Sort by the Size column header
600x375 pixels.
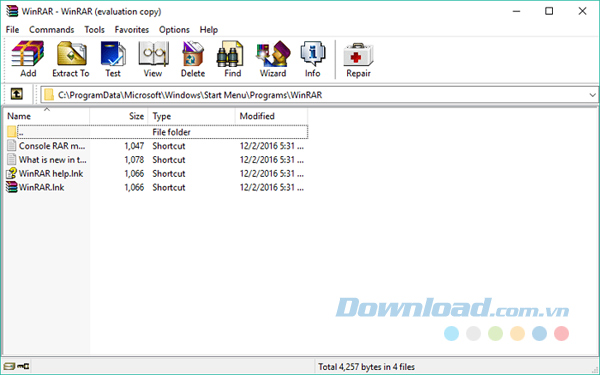click(119, 116)
